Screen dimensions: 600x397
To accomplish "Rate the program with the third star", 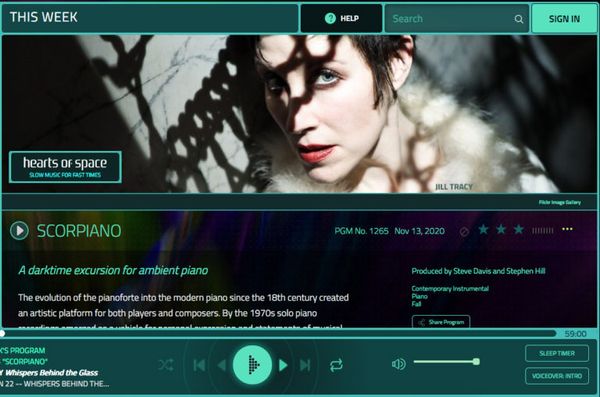I will (518, 229).
